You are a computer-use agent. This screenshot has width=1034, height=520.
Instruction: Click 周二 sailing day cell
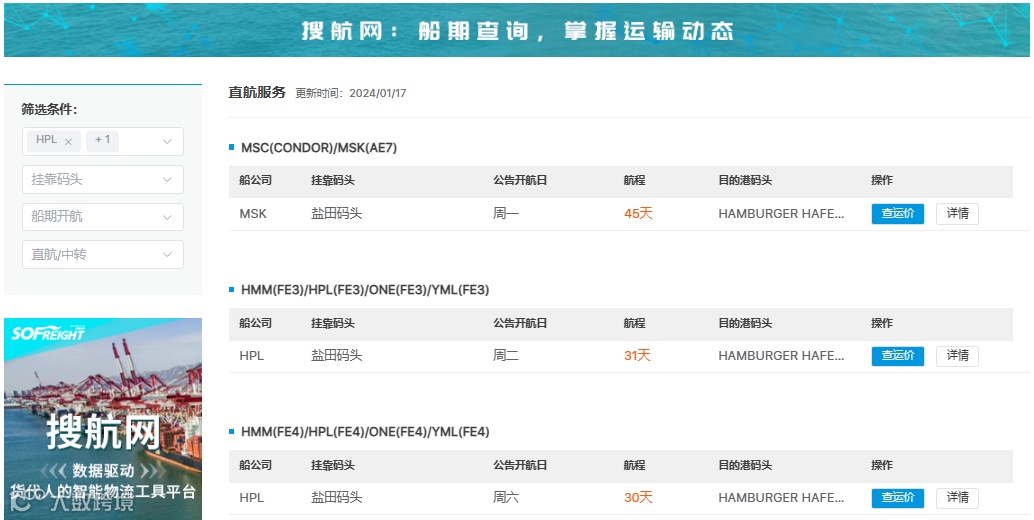pyautogui.click(x=506, y=356)
